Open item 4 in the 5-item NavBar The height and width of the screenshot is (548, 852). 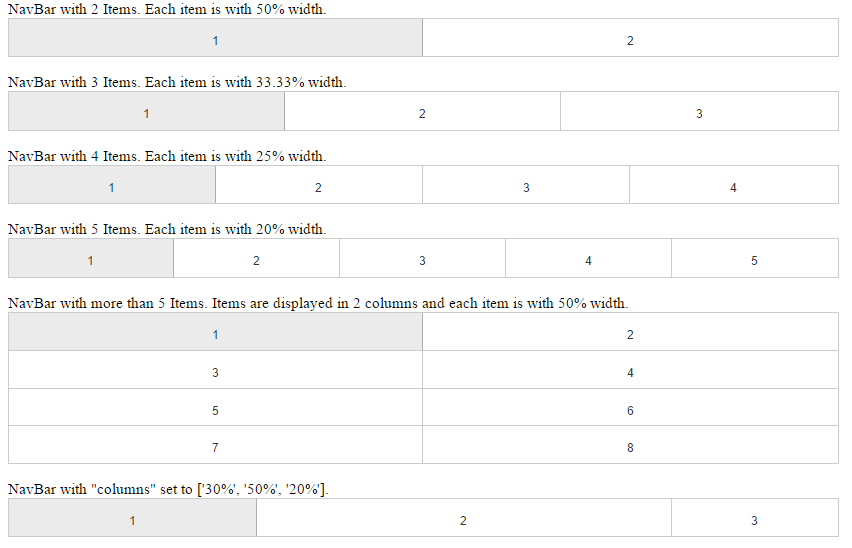(588, 259)
